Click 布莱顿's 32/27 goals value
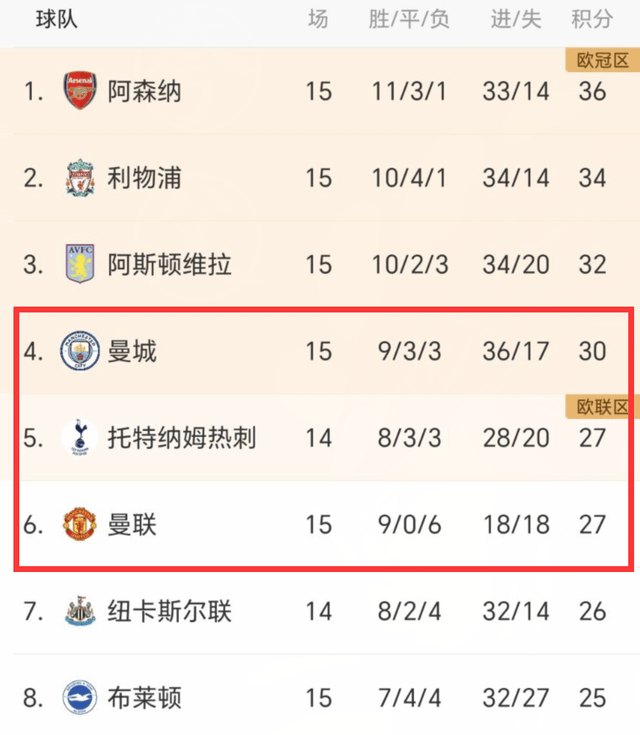640x735 pixels. 516,698
